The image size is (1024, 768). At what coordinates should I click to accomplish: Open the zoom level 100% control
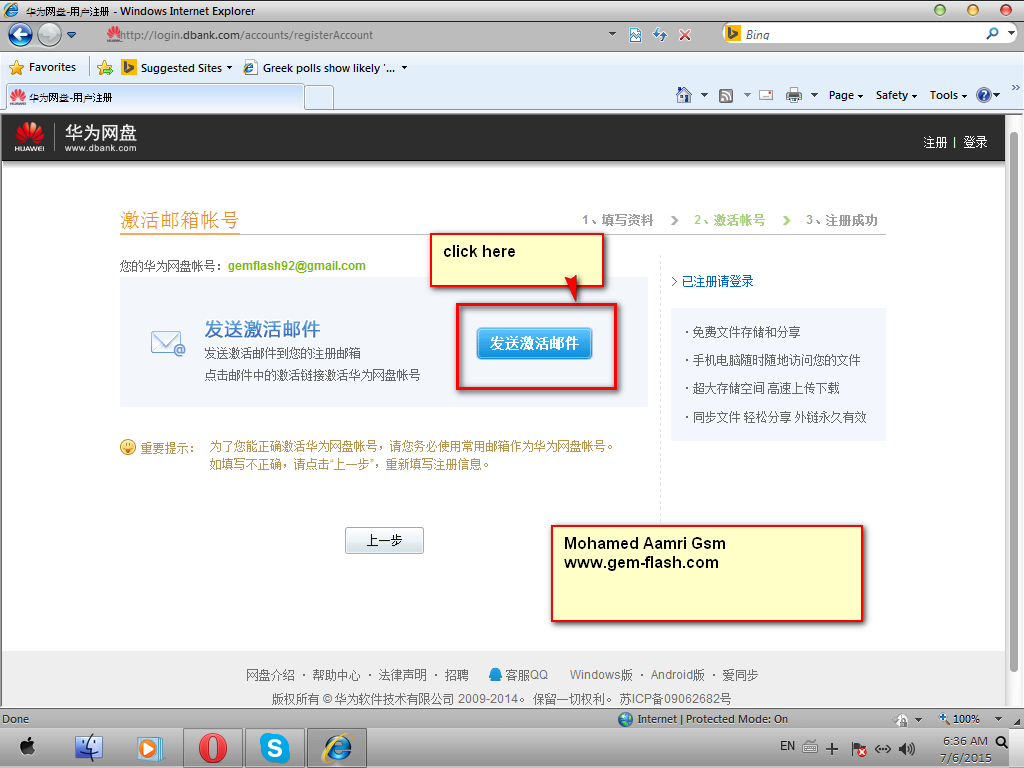pyautogui.click(x=969, y=719)
